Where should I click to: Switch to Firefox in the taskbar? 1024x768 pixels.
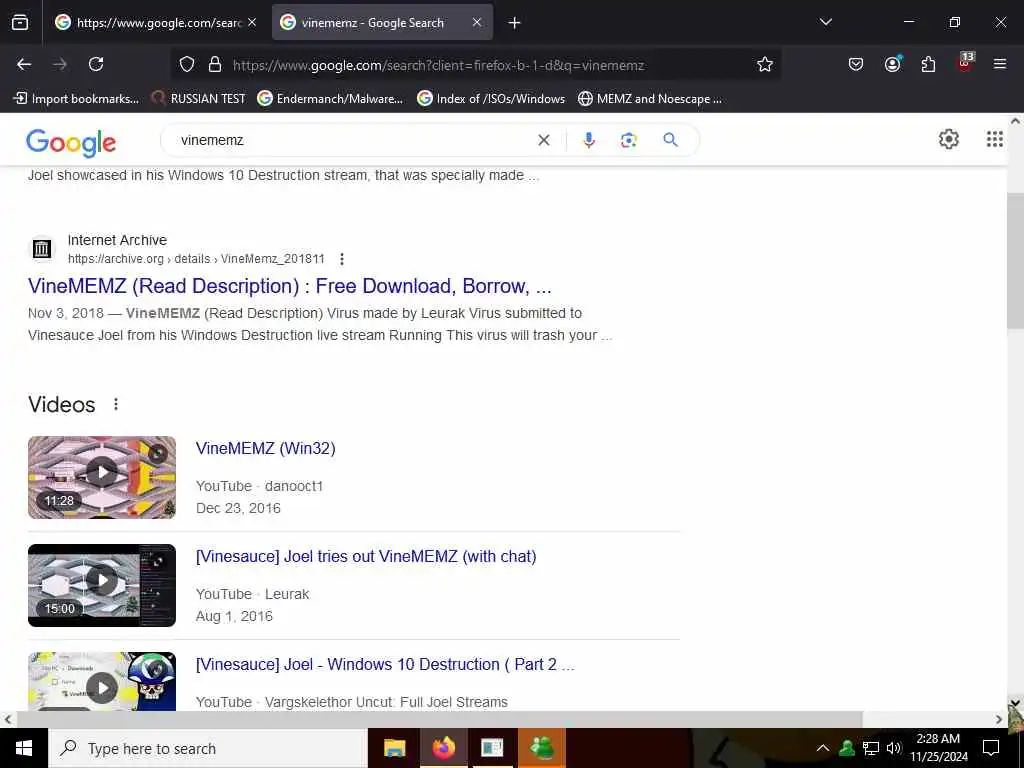pos(443,748)
